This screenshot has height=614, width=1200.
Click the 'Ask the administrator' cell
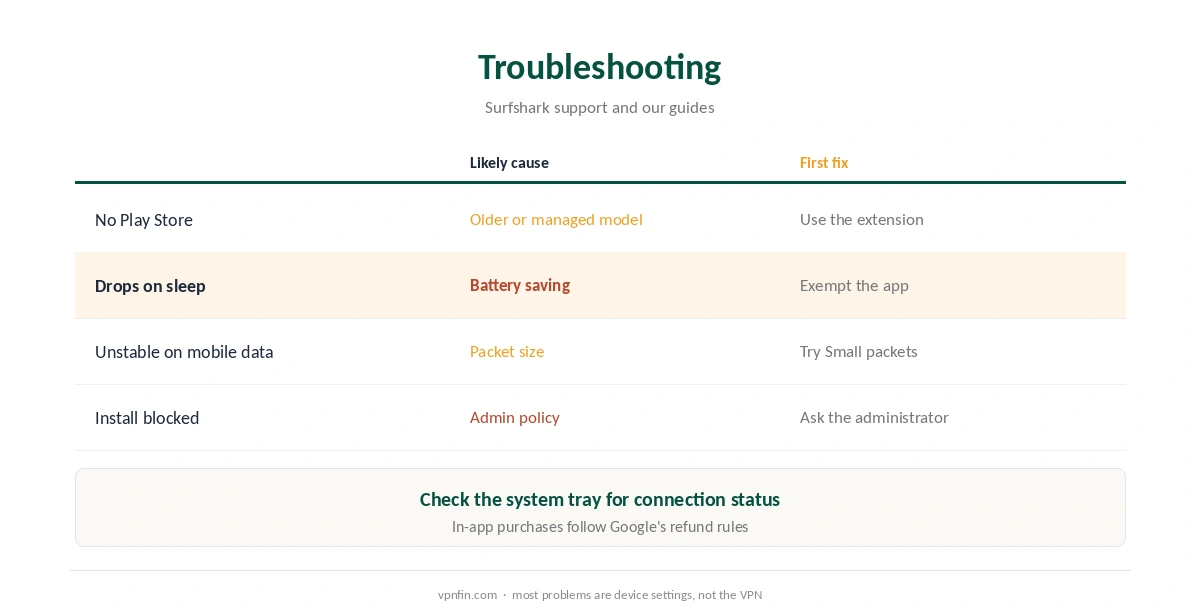tap(874, 418)
